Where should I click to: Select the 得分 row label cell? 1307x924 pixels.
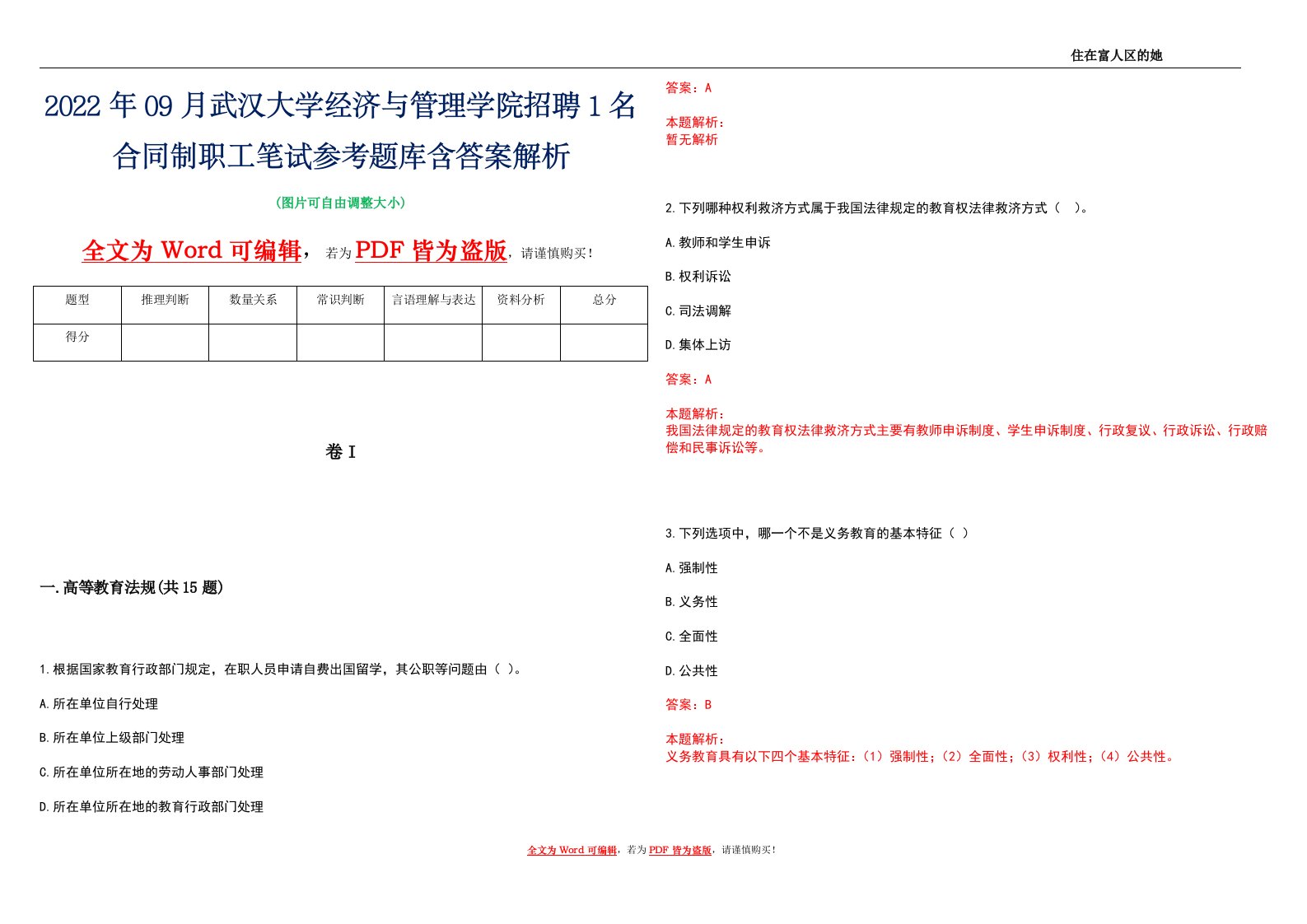point(77,342)
